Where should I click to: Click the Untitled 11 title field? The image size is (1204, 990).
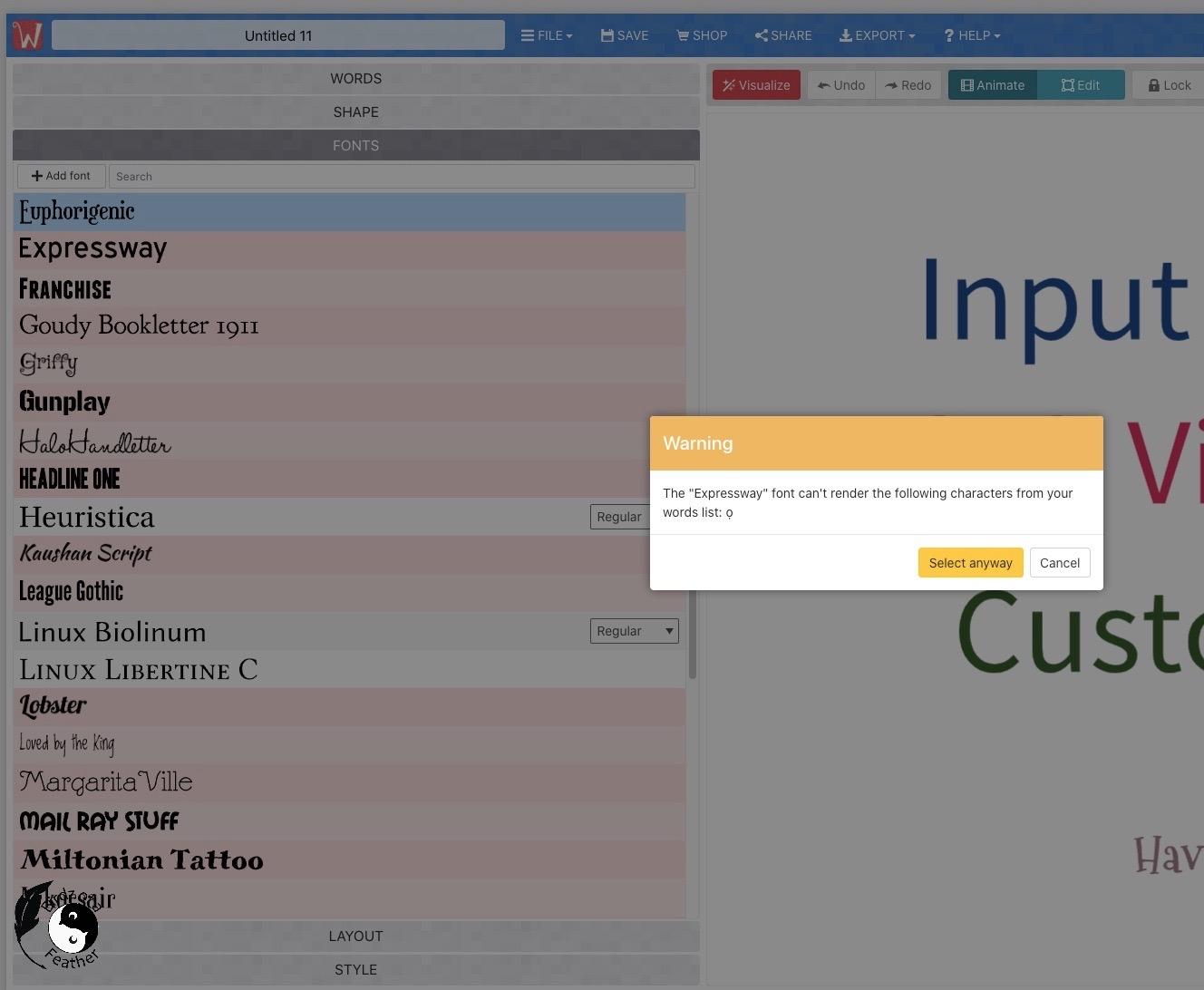pyautogui.click(x=278, y=35)
